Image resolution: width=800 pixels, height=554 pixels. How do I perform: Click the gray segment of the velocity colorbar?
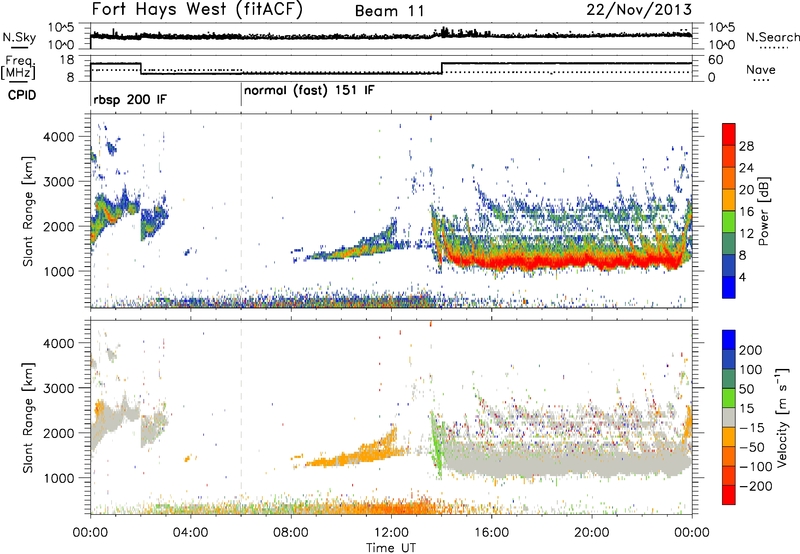(729, 417)
